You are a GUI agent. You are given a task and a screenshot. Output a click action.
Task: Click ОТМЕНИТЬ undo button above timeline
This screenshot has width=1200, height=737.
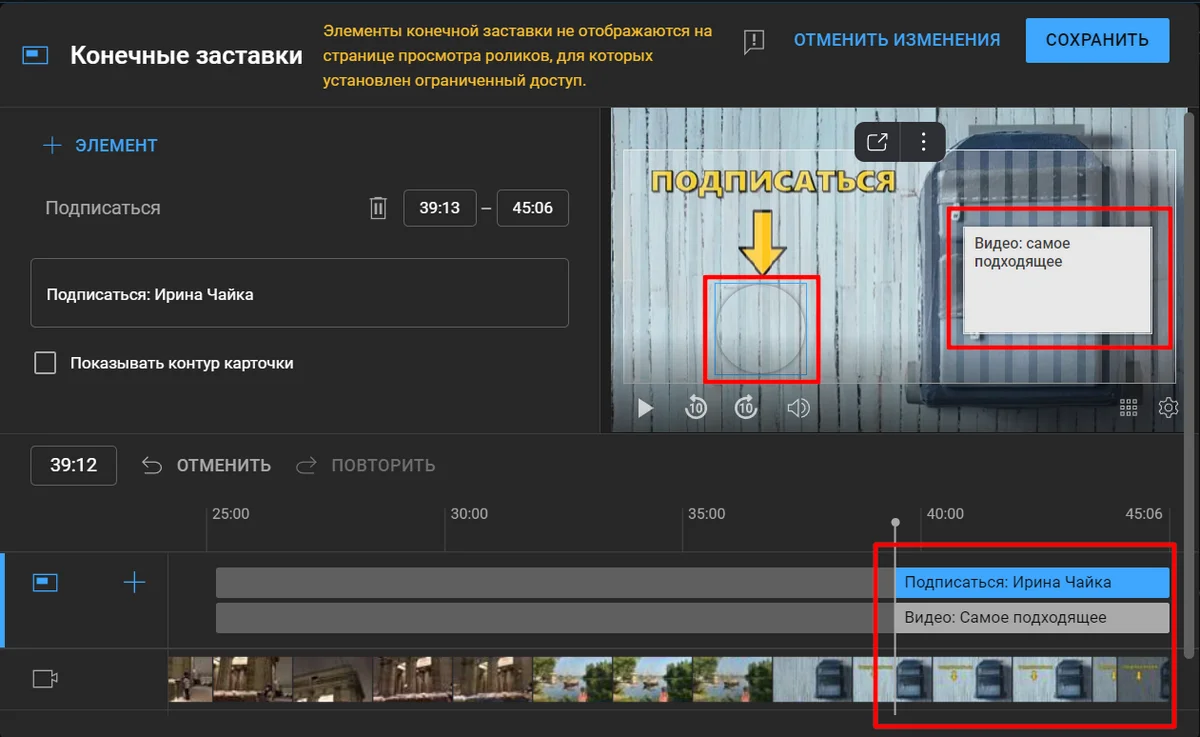[206, 466]
